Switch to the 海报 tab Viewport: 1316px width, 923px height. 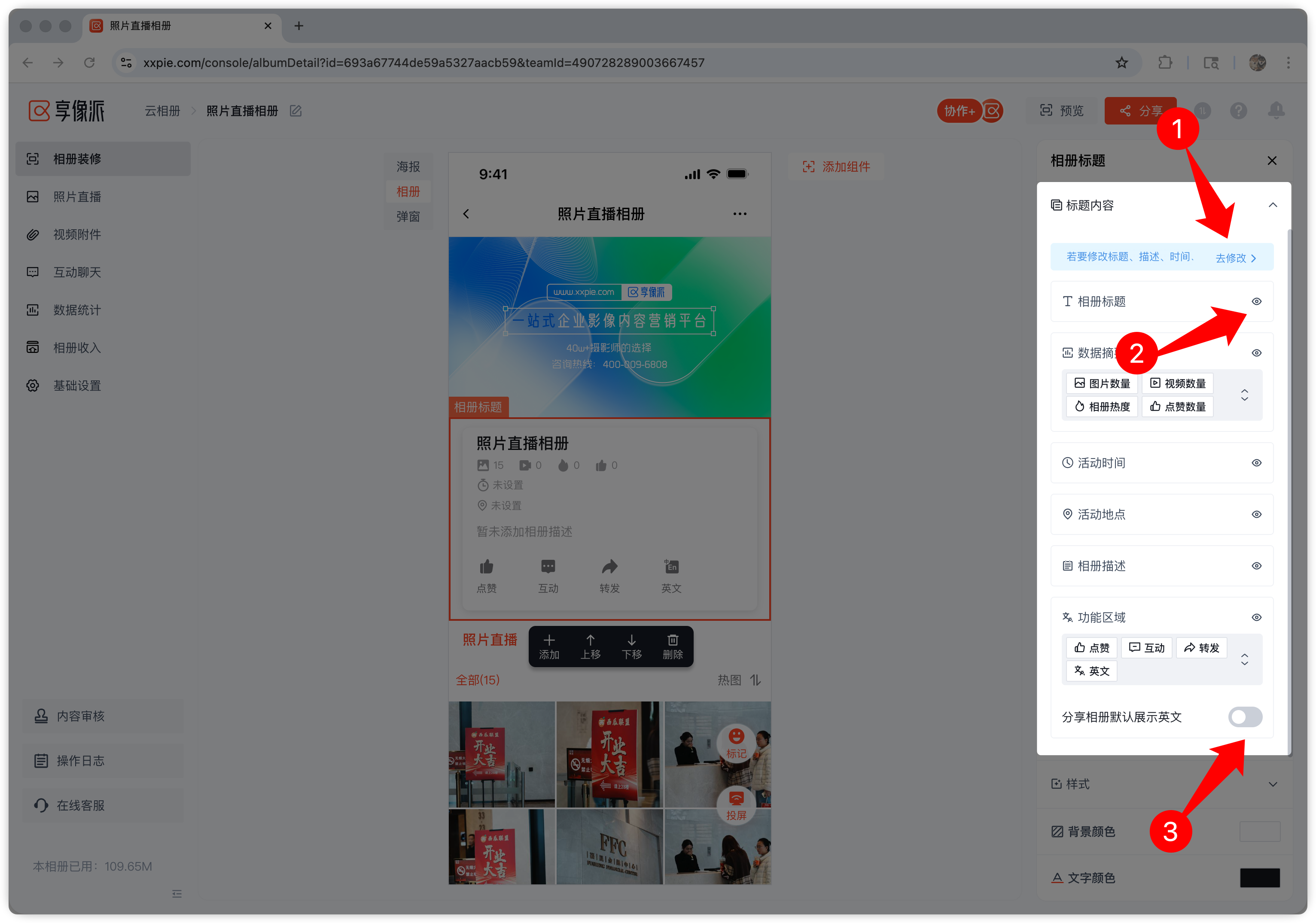[x=408, y=167]
